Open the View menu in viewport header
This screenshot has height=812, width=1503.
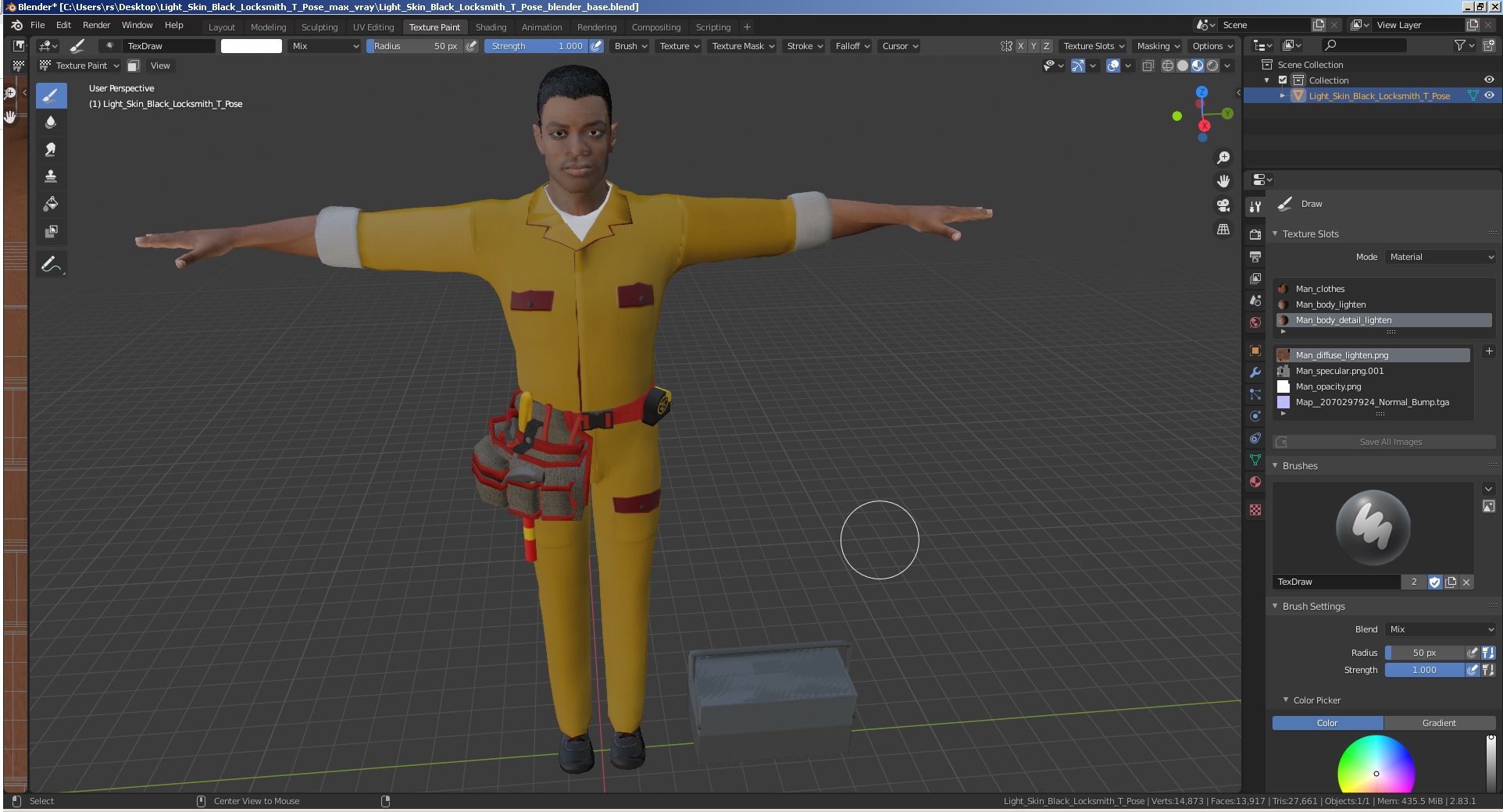coord(160,66)
